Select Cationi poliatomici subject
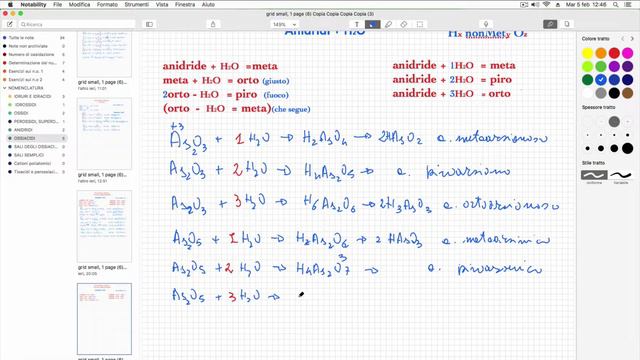Screen dimensions: 640x360 pos(36,163)
